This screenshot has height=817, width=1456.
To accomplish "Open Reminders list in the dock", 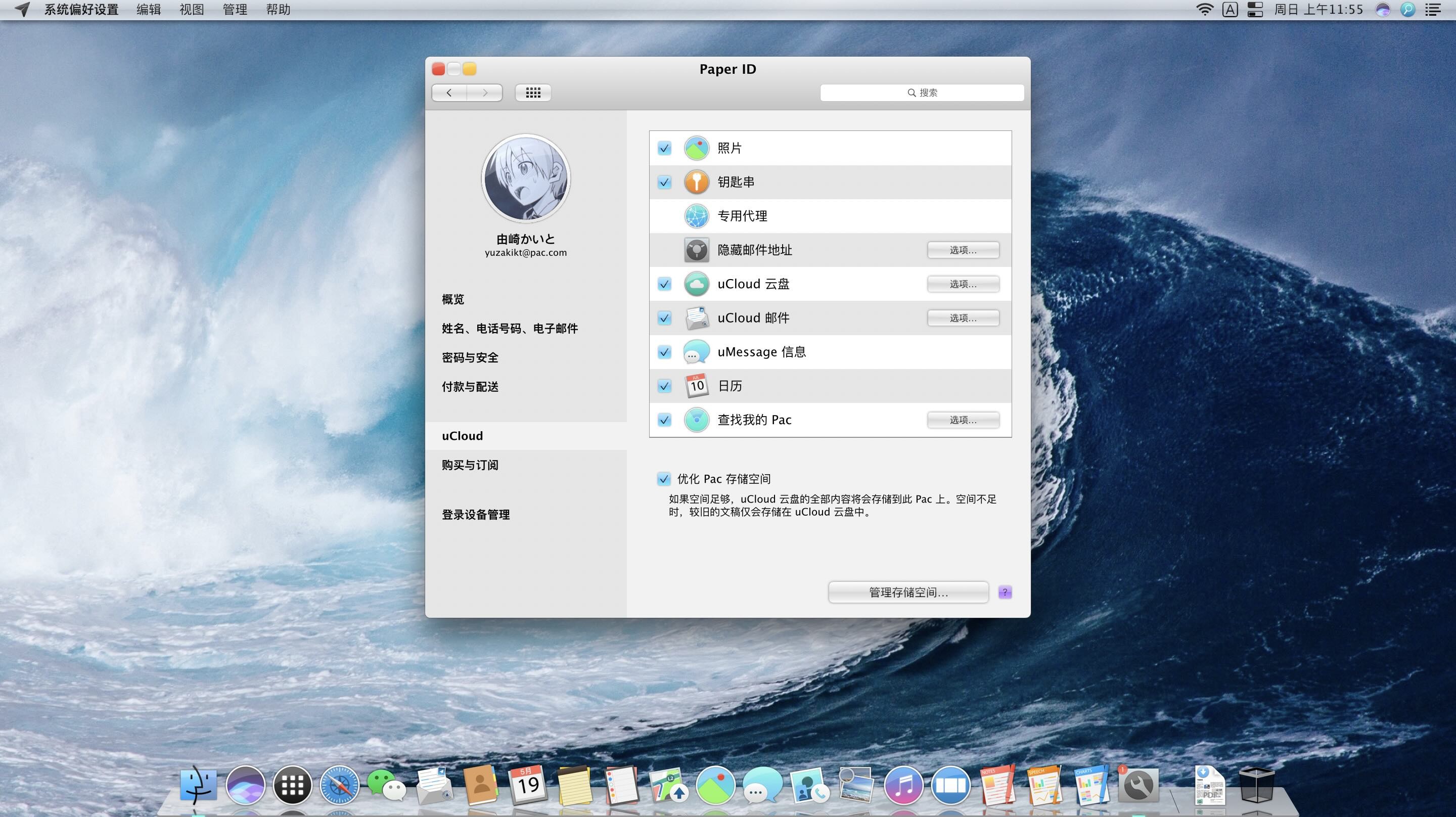I will pos(621,785).
